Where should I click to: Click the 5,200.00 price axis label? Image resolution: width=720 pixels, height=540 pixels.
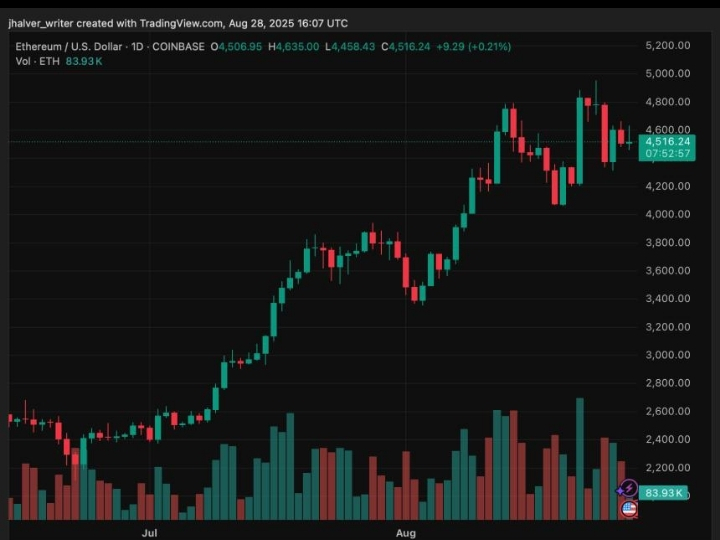668,45
